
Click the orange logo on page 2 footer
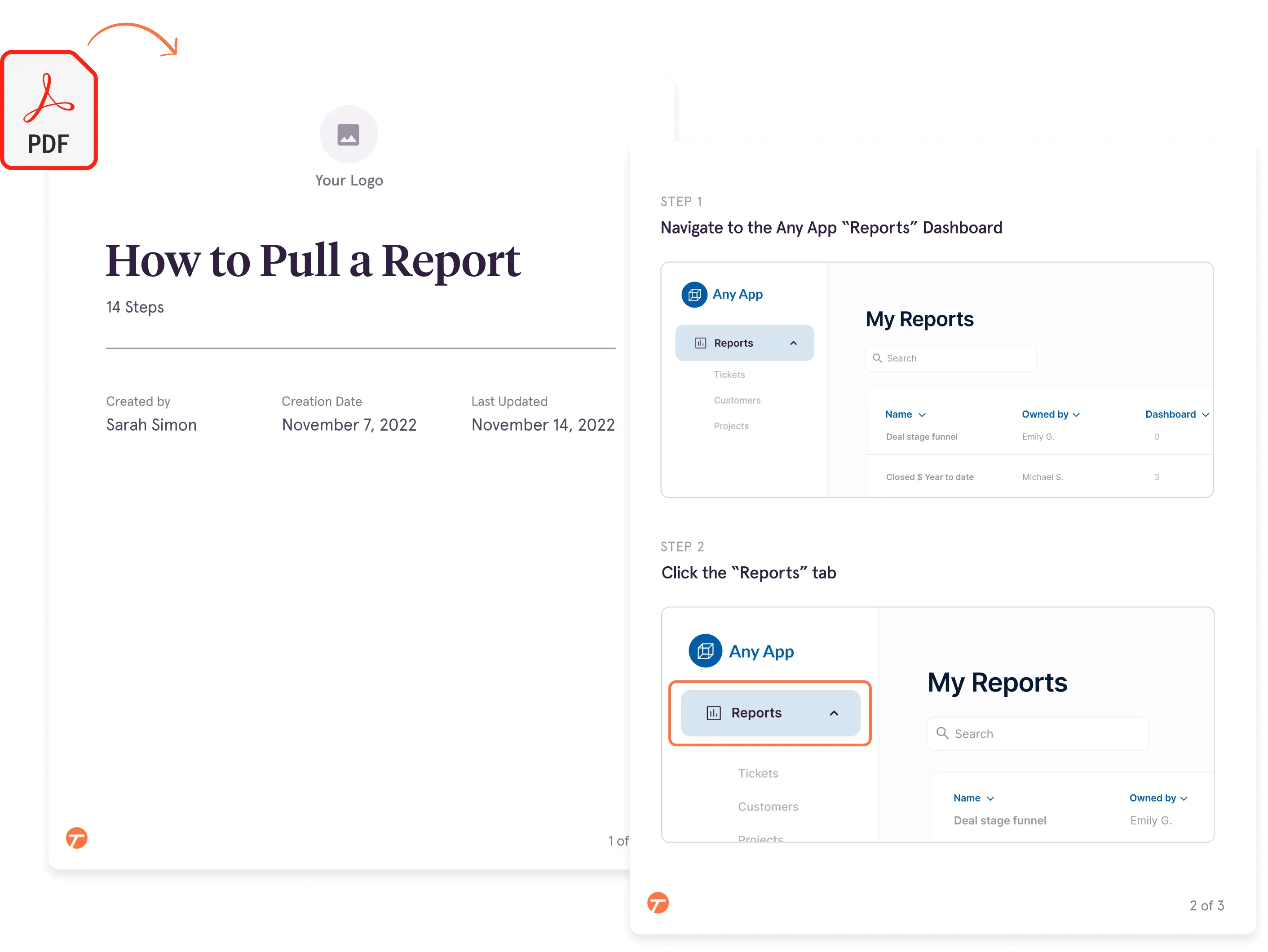pyautogui.click(x=658, y=903)
